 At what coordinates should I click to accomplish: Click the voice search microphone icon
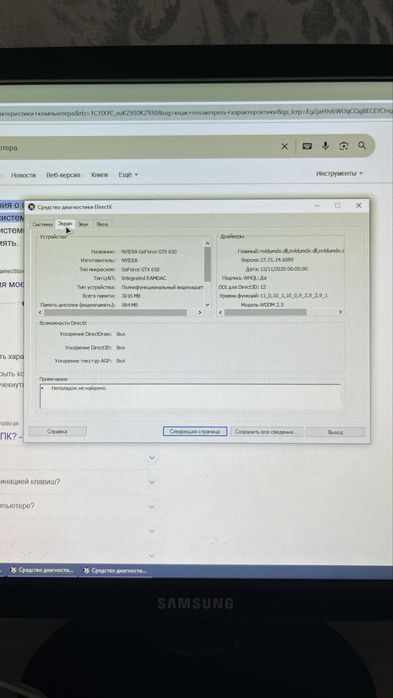tap(325, 146)
